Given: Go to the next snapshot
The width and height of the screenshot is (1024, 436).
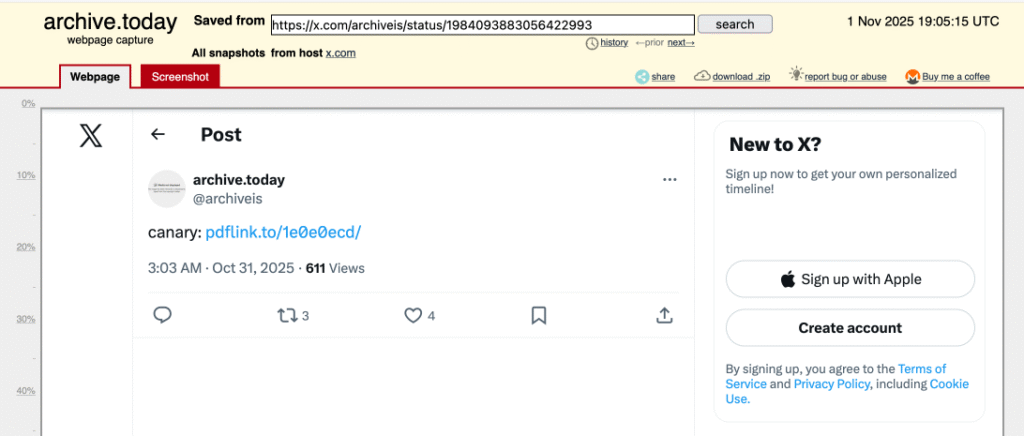Looking at the screenshot, I should pos(680,43).
